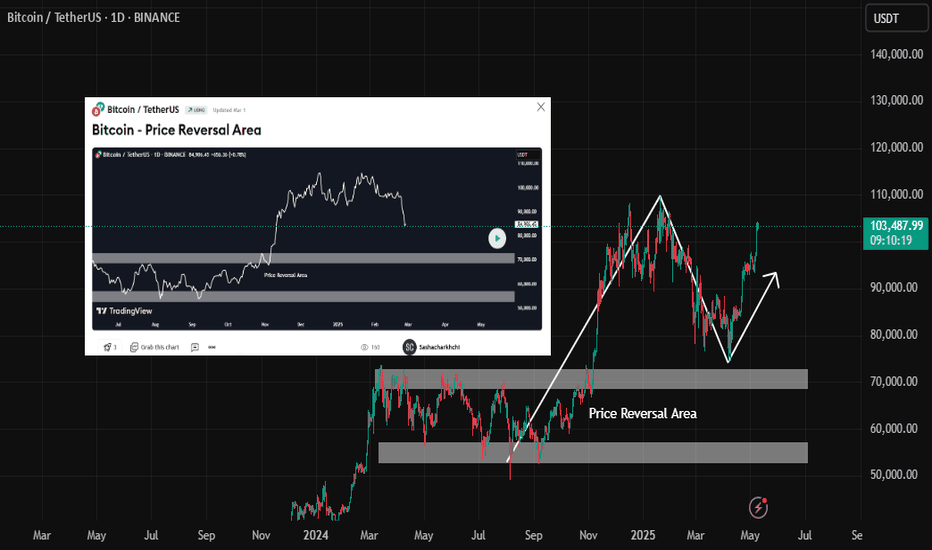This screenshot has height=550, width=932.
Task: Boost the idea with rocket icon
Action: pyautogui.click(x=110, y=347)
